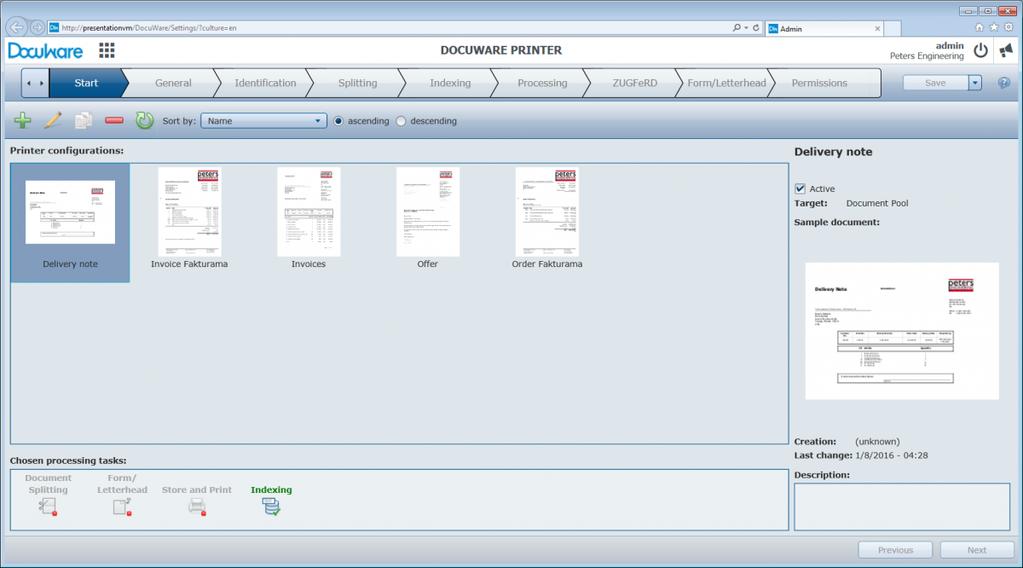
Task: Click the Form/Letterhead task icon
Action: 122,506
